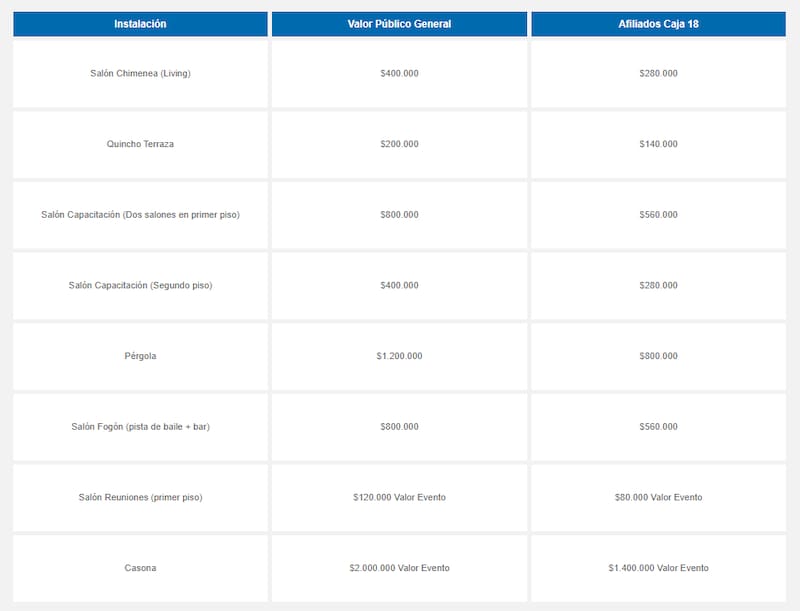Select the Quincho Terraza cell

coord(140,144)
